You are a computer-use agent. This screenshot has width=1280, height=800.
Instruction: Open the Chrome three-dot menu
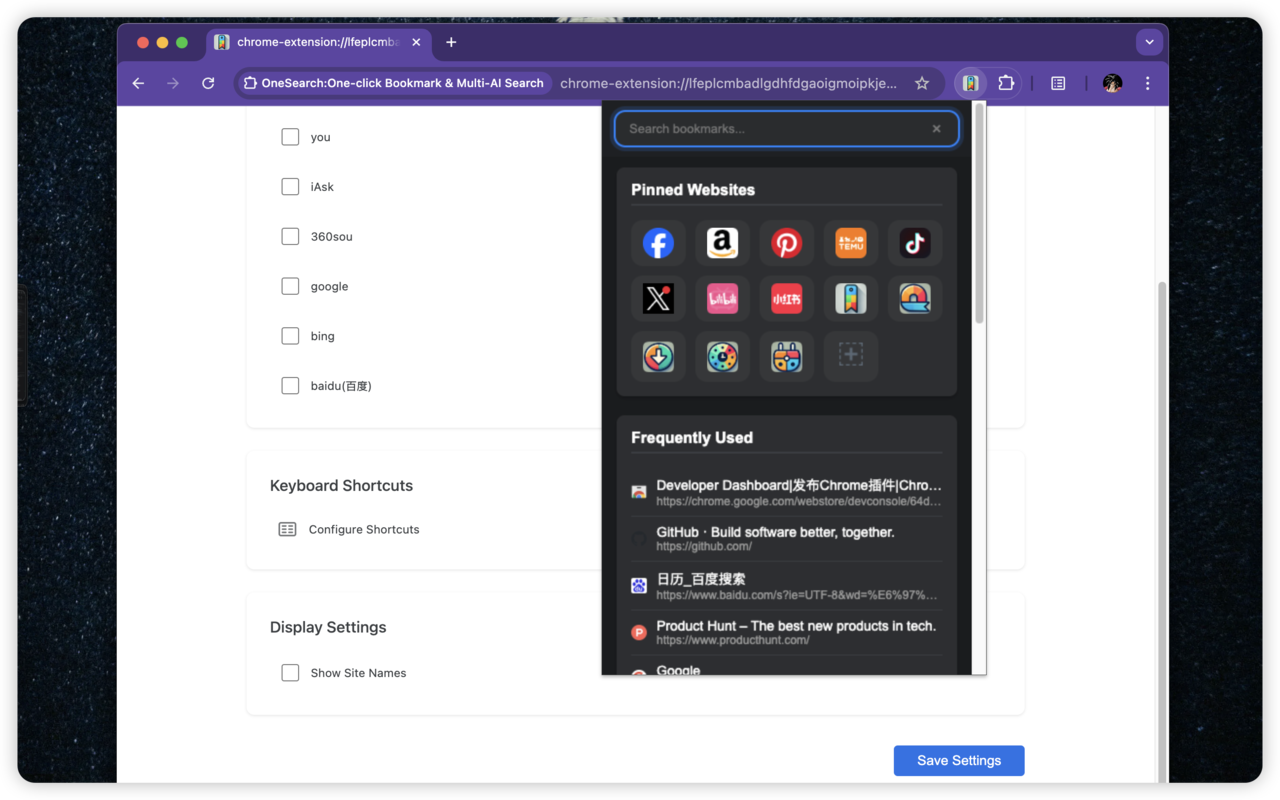pyautogui.click(x=1147, y=84)
